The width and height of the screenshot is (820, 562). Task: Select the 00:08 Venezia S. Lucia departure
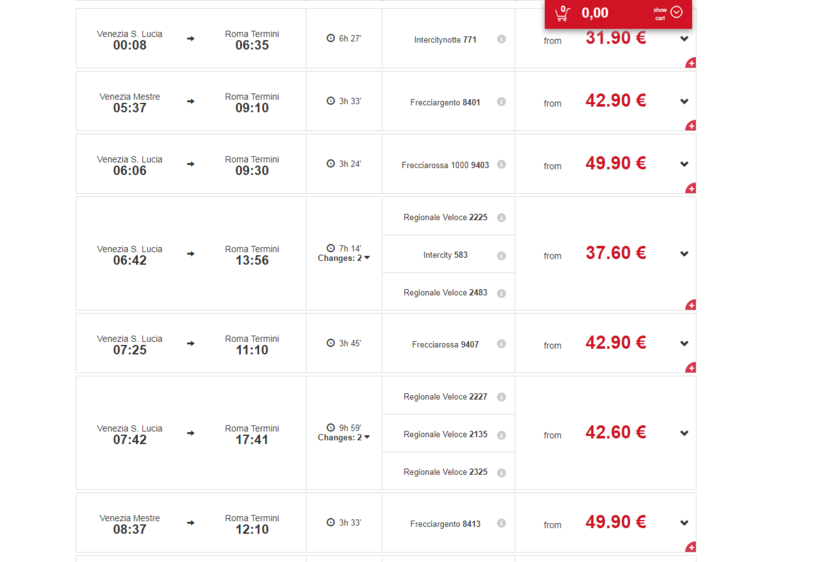point(130,40)
